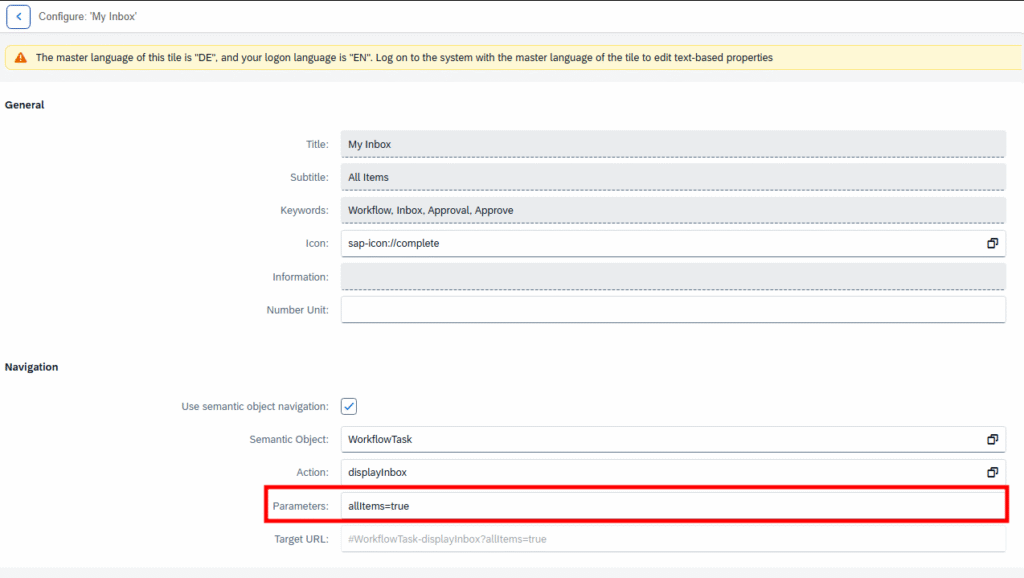Viewport: 1024px width, 578px height.
Task: Click the Title field showing My Inbox
Action: (x=672, y=144)
